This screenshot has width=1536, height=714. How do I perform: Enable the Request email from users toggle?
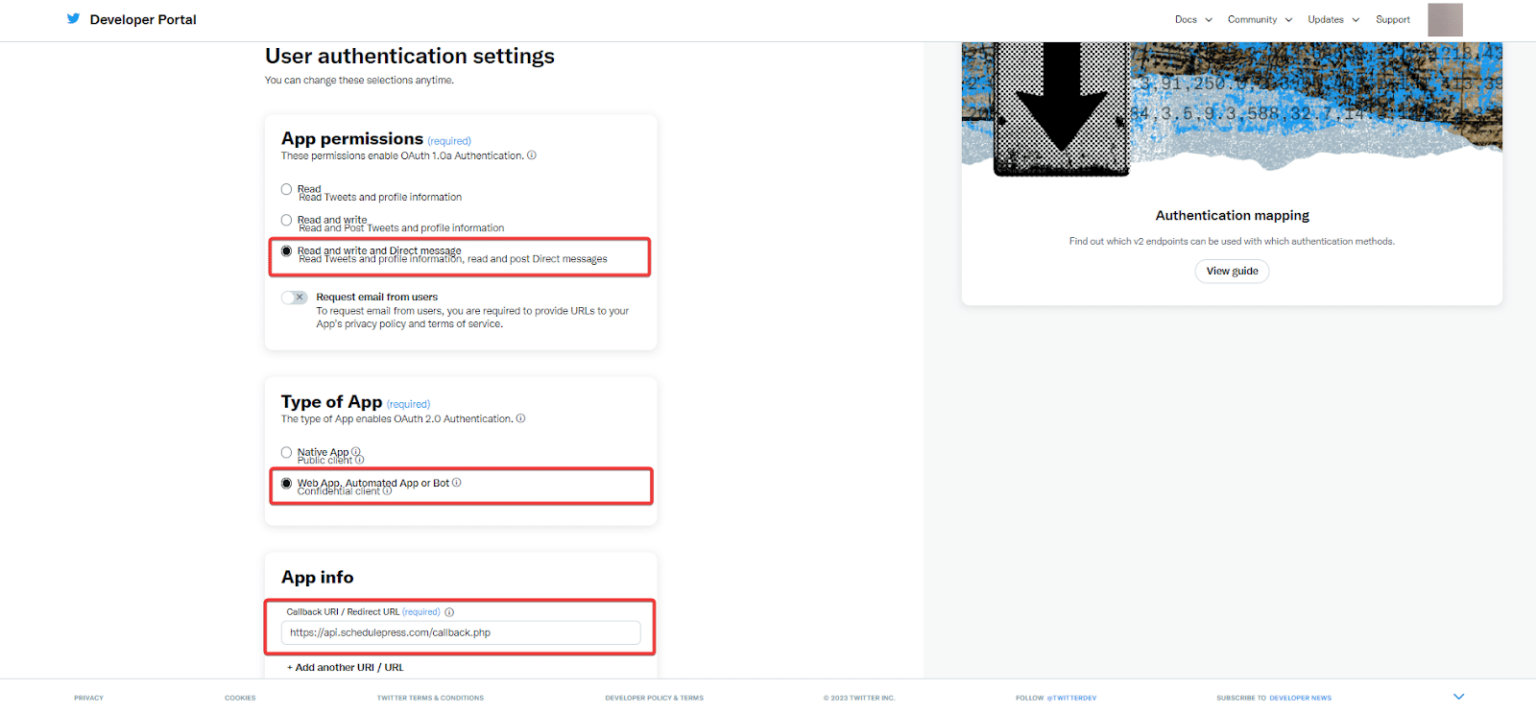tap(295, 297)
